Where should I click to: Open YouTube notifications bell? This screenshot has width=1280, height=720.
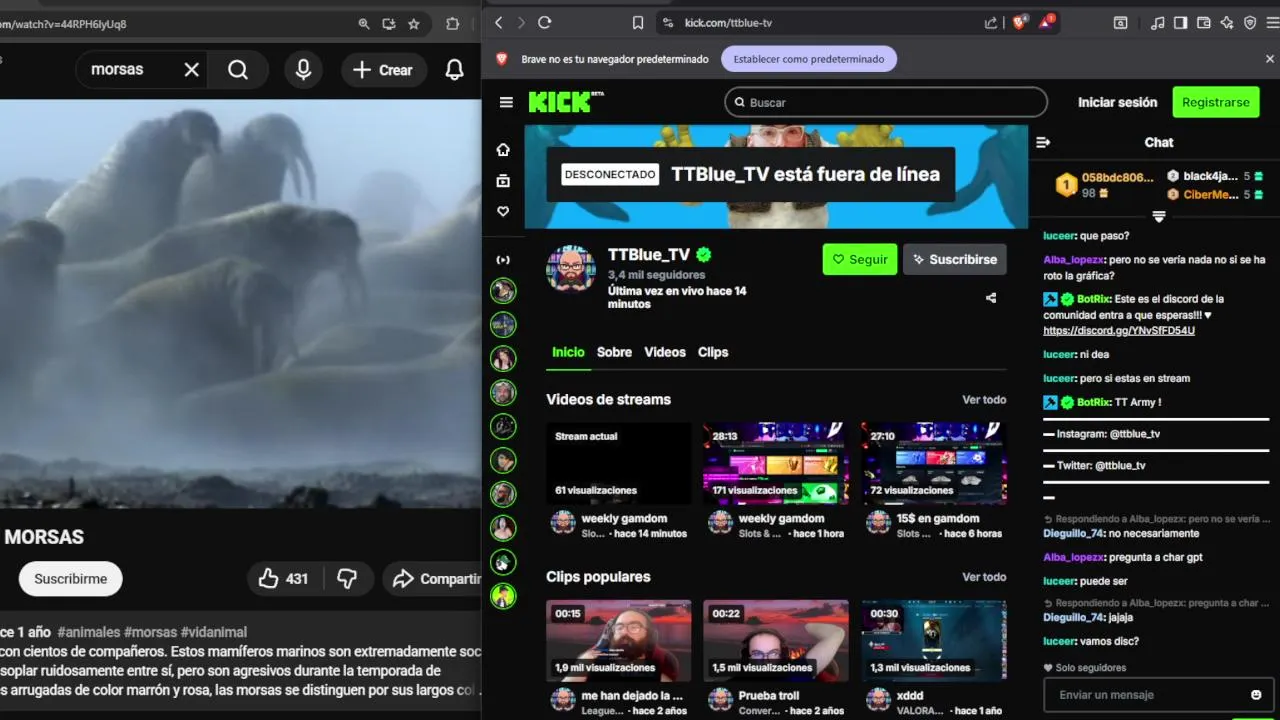tap(454, 70)
